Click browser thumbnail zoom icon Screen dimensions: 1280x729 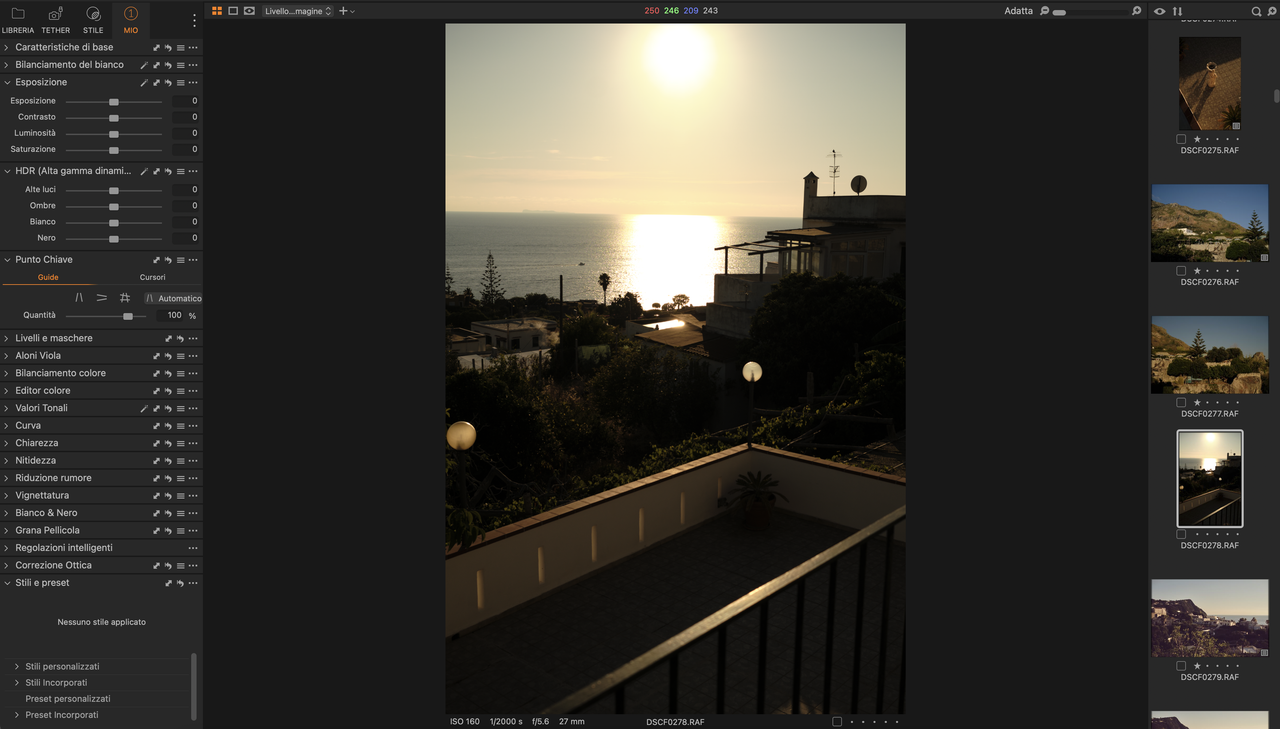point(1272,11)
